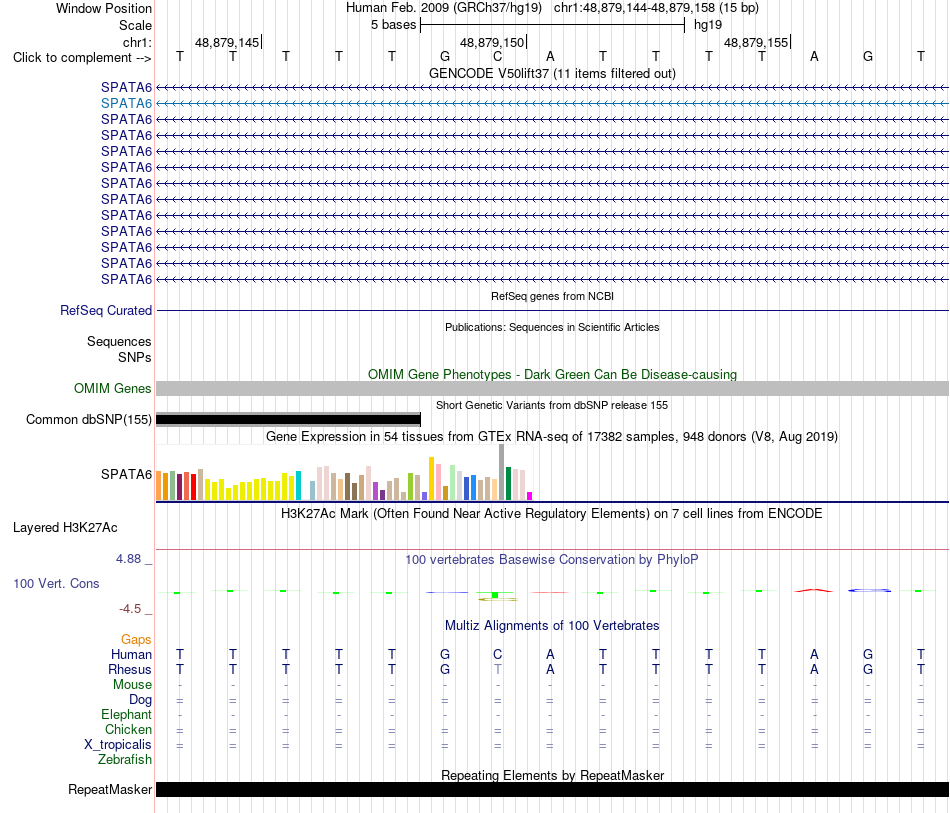950x813 pixels.
Task: Click the grayed-out T in the Rhesus row
Action: [497, 669]
